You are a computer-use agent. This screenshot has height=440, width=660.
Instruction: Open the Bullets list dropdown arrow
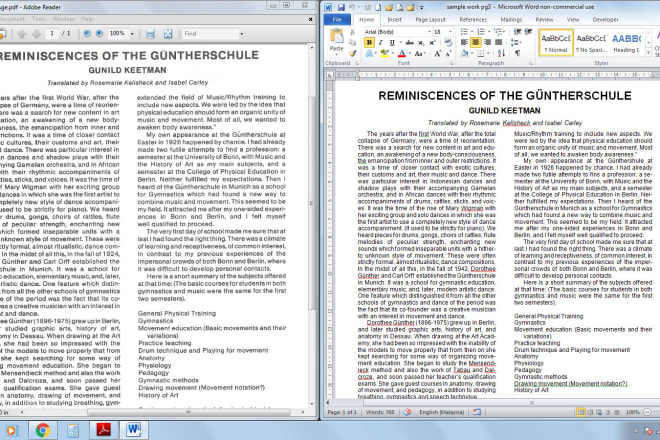pos(471,32)
